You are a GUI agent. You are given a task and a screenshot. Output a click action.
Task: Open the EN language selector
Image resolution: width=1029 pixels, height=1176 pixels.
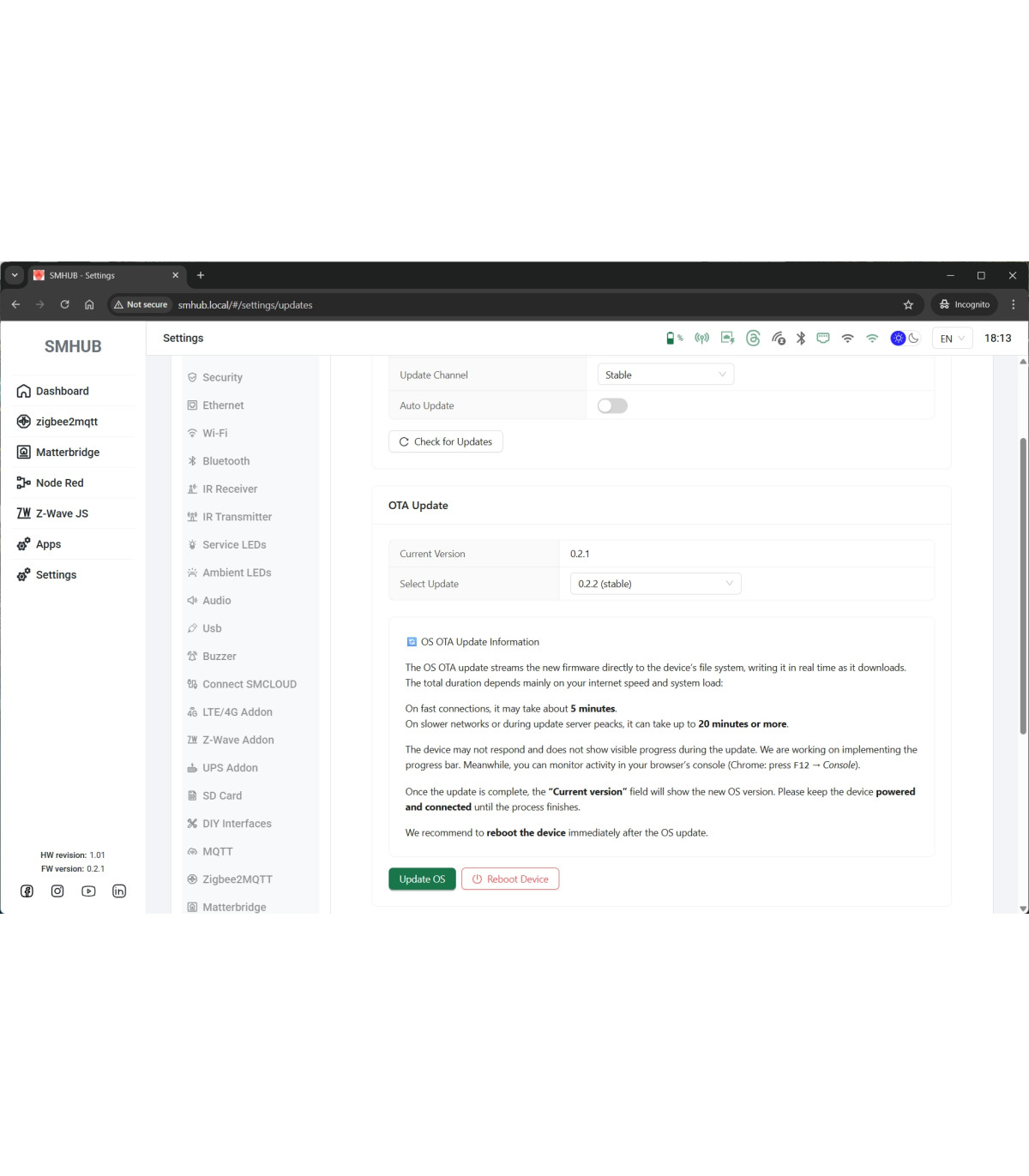(952, 339)
